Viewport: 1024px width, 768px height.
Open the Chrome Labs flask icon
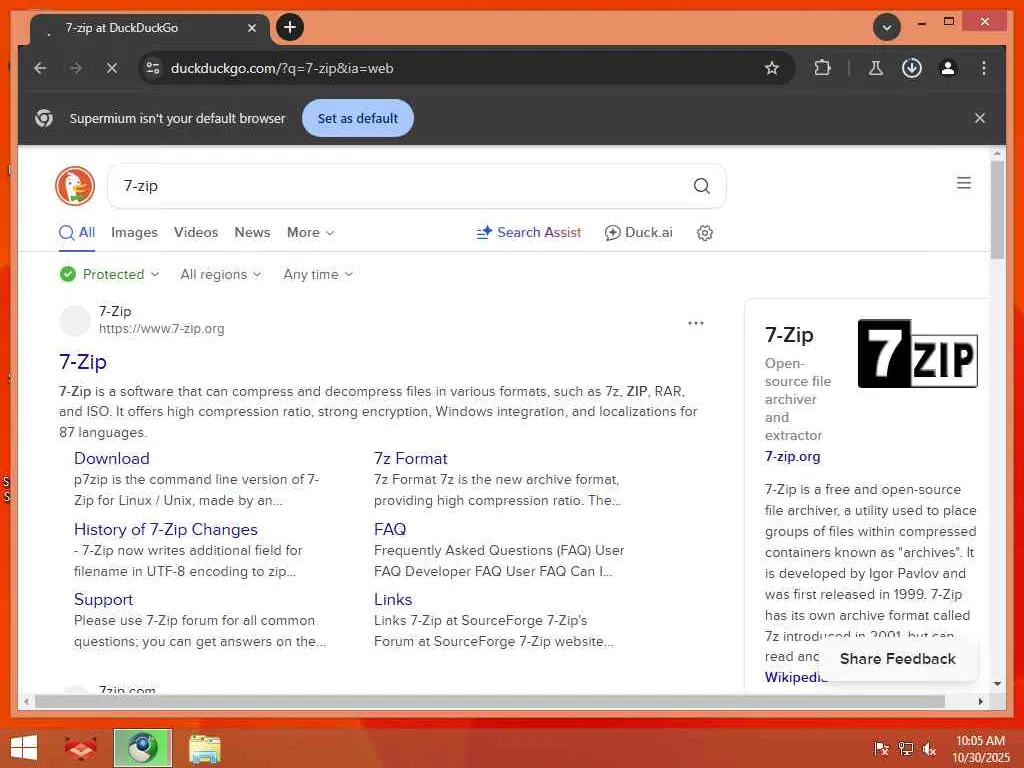(876, 68)
